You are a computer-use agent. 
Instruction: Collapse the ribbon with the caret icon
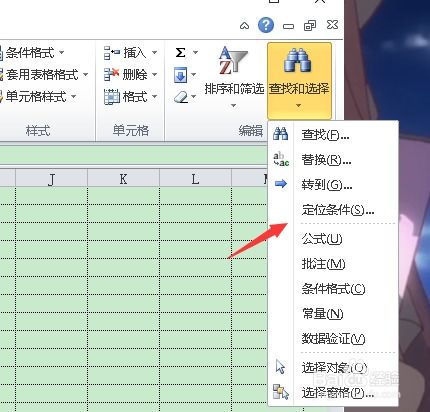click(244, 26)
